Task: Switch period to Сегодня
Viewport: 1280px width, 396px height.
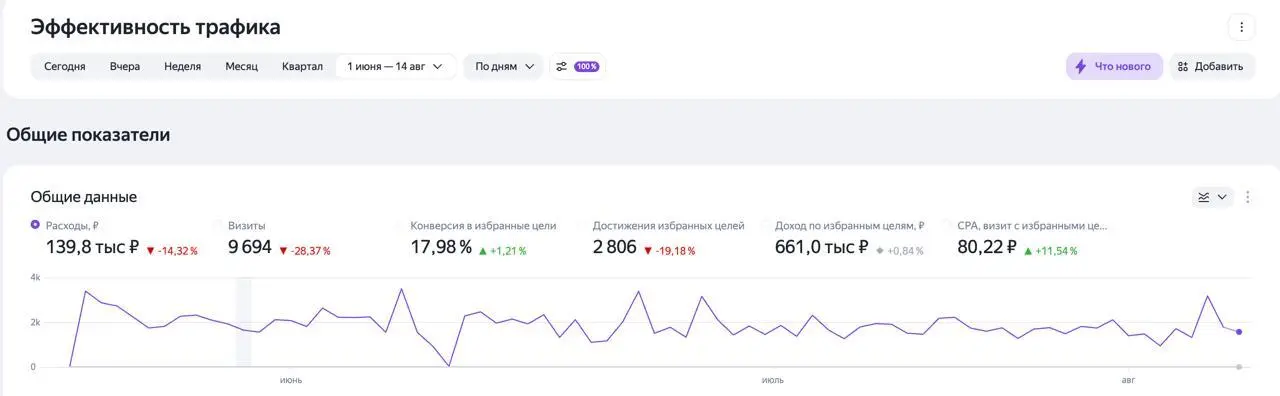Action: click(x=65, y=67)
